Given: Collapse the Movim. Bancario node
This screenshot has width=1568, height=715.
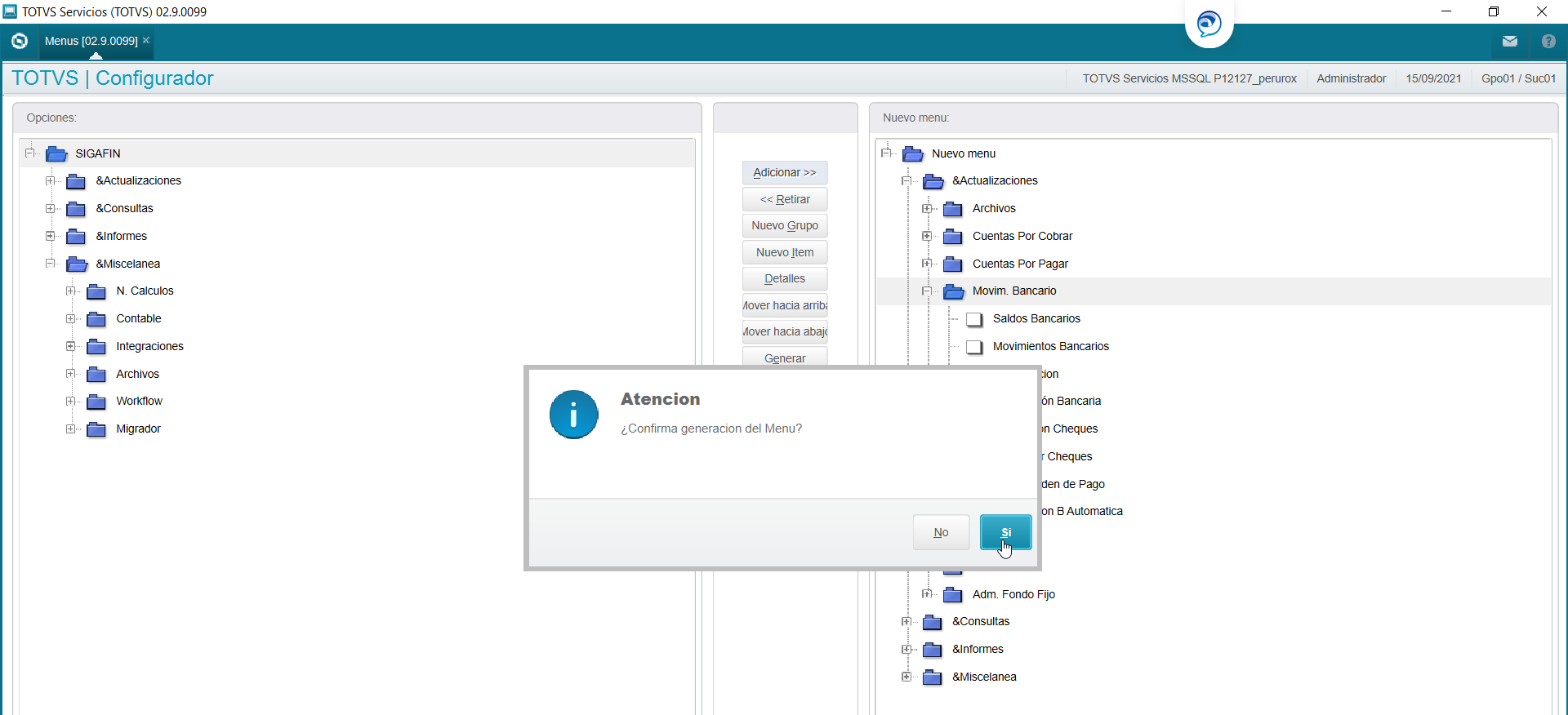Looking at the screenshot, I should coord(927,291).
